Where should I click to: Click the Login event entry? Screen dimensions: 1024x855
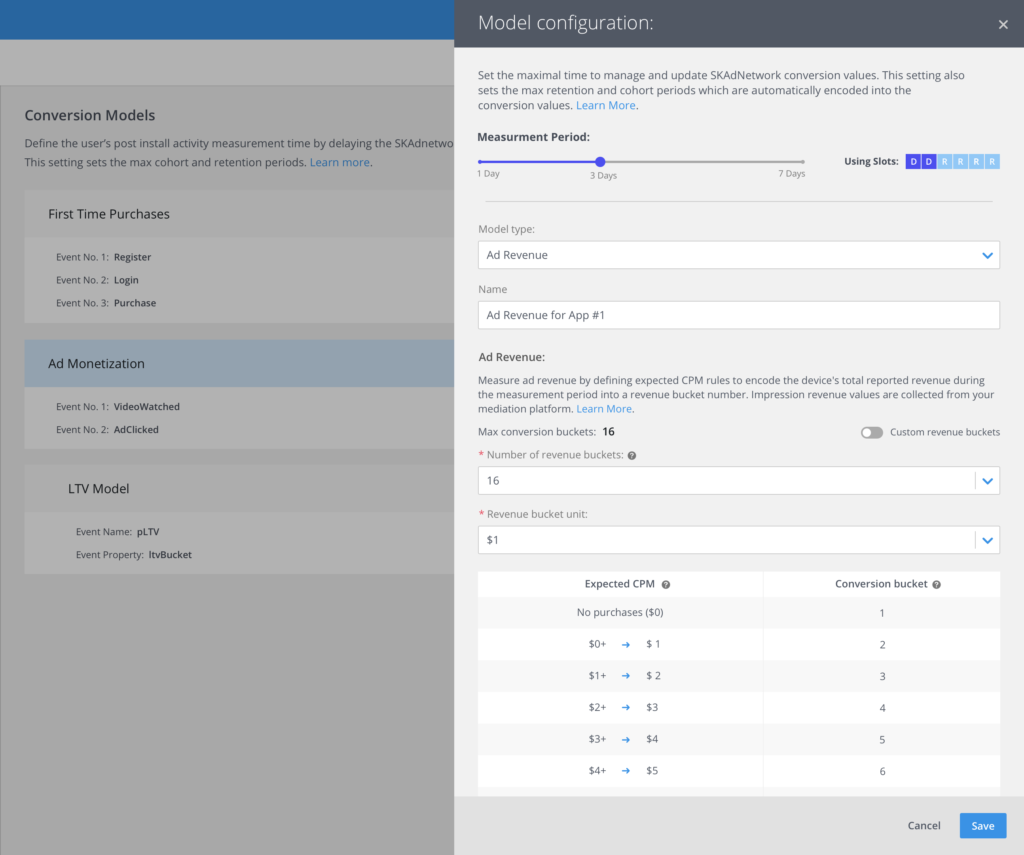(97, 280)
